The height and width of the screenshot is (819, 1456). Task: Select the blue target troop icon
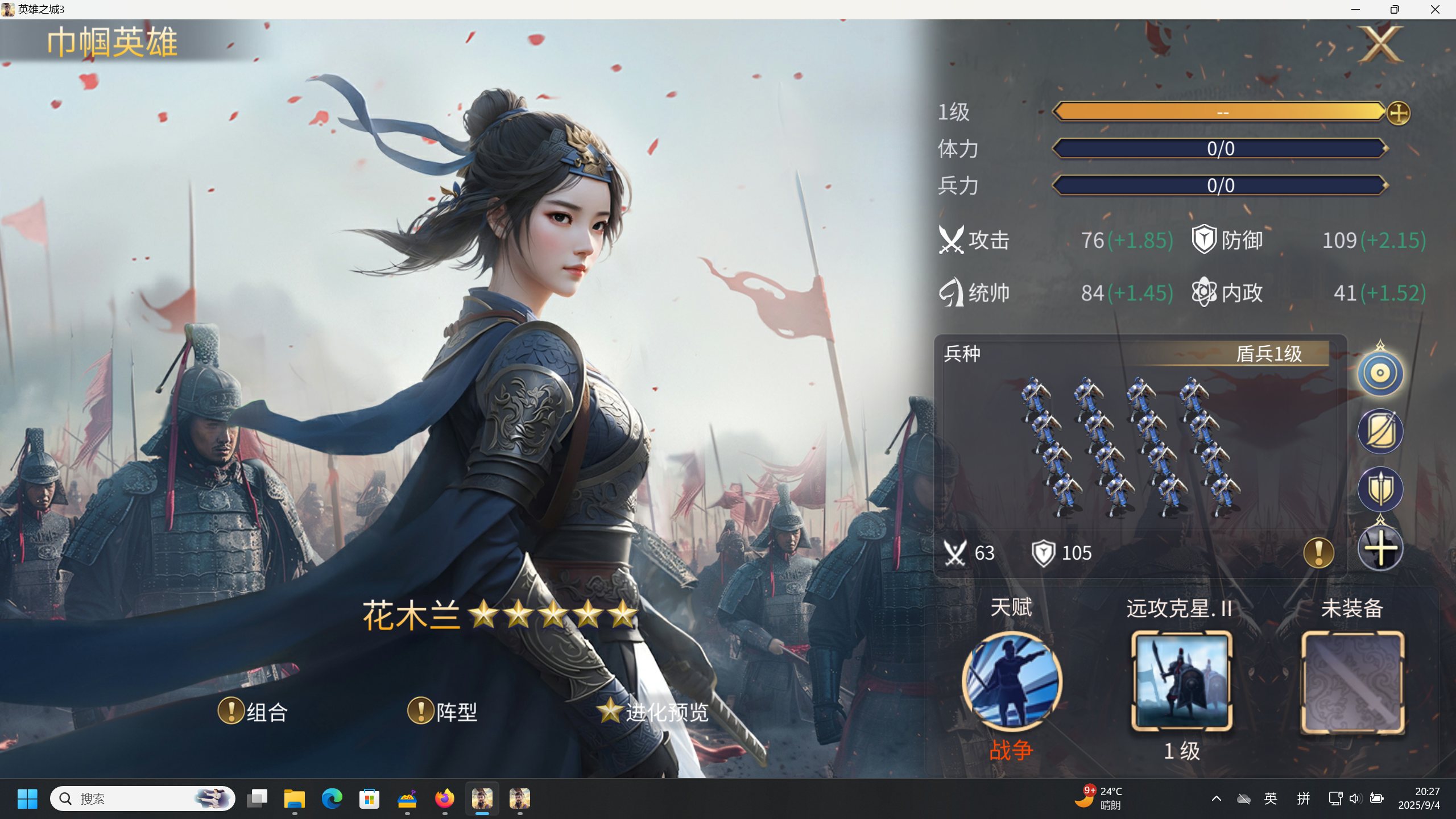click(1380, 373)
